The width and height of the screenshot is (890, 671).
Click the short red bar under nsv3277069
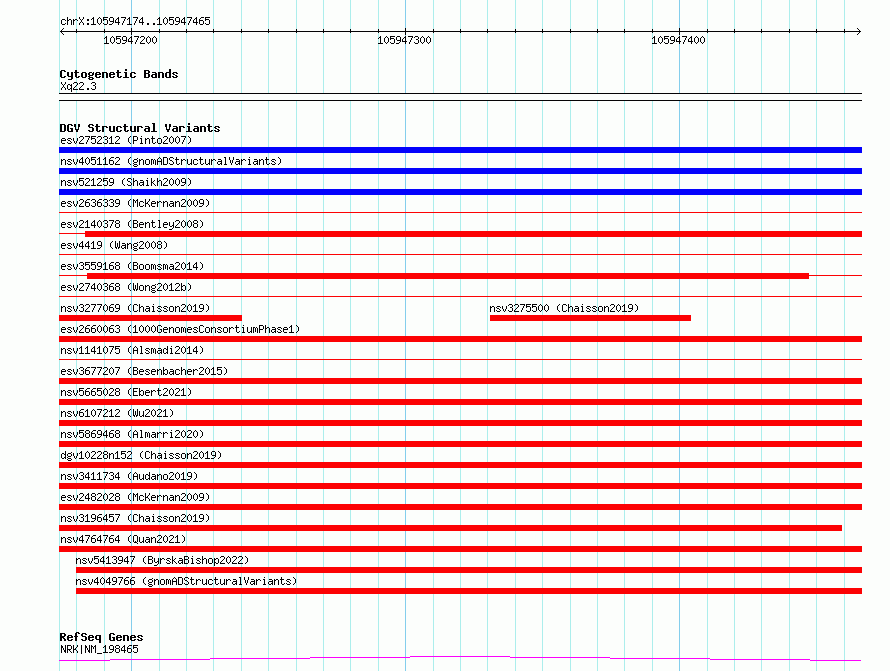click(x=150, y=318)
